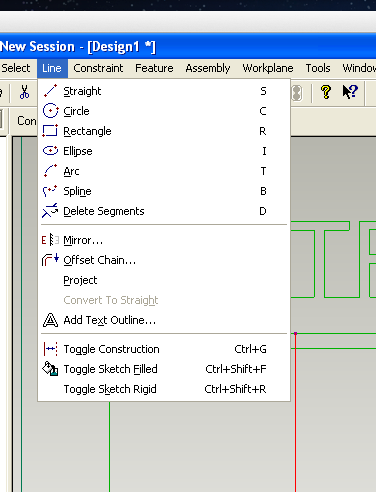
Task: Choose Ellipse menu entry
Action: click(164, 151)
